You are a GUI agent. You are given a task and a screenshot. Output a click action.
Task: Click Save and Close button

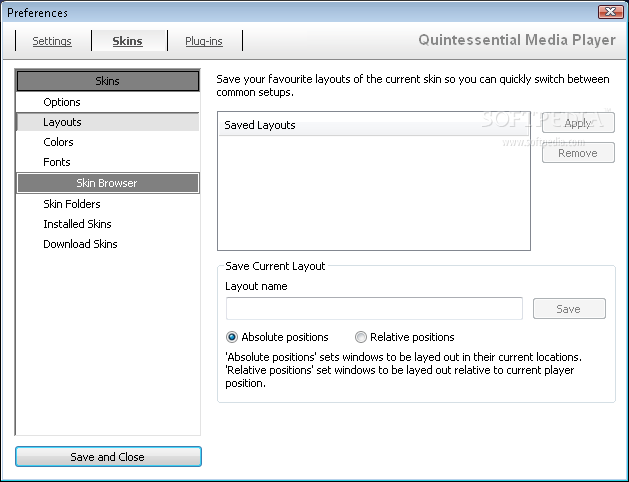pos(108,457)
